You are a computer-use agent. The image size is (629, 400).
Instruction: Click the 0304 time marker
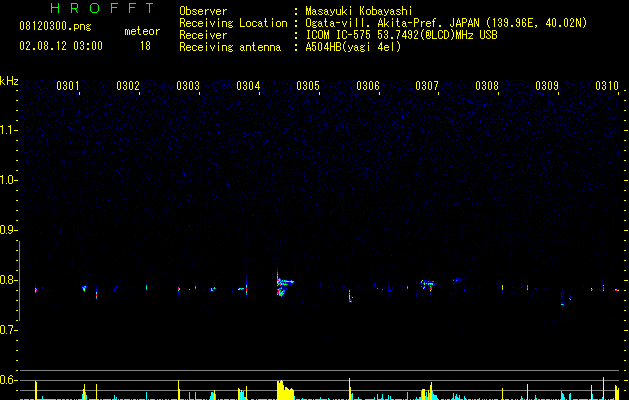(248, 85)
